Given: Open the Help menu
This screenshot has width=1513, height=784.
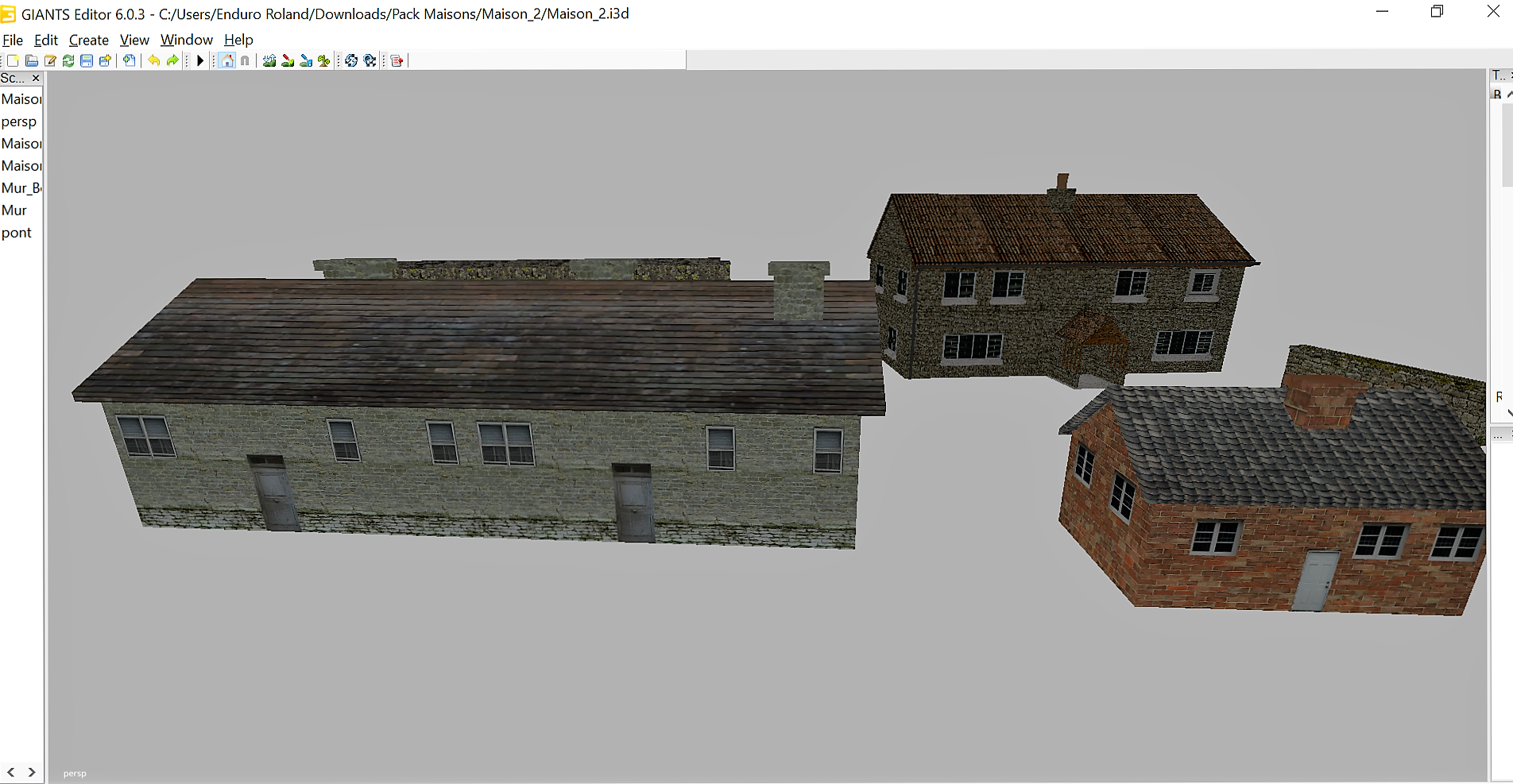Looking at the screenshot, I should 238,40.
